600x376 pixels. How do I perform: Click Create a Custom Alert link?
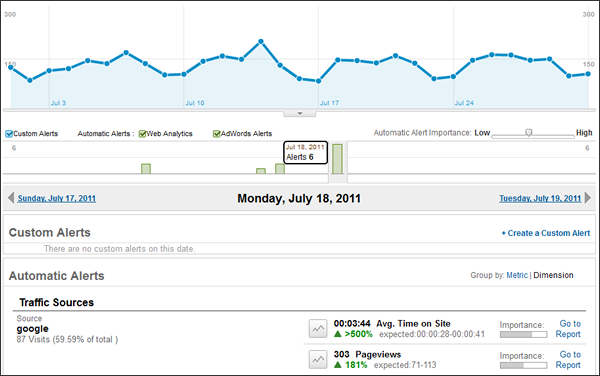[x=546, y=233]
